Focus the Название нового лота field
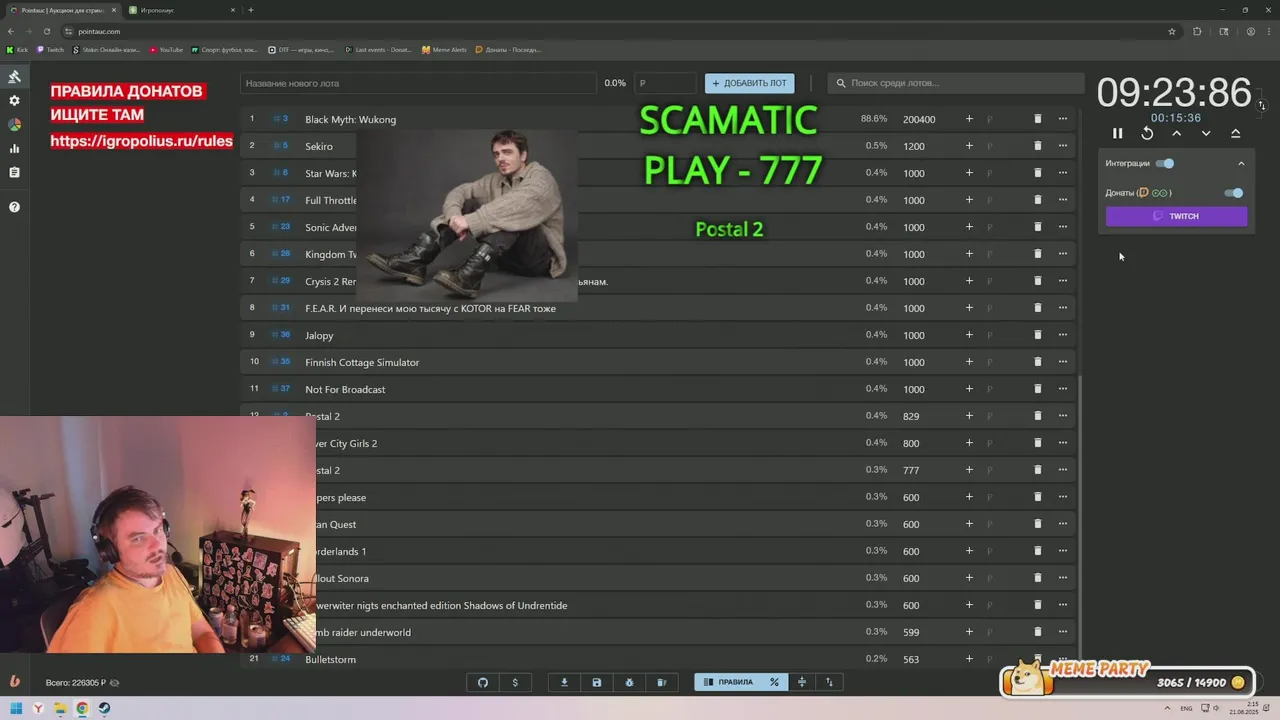The height and width of the screenshot is (720, 1280). tap(418, 83)
